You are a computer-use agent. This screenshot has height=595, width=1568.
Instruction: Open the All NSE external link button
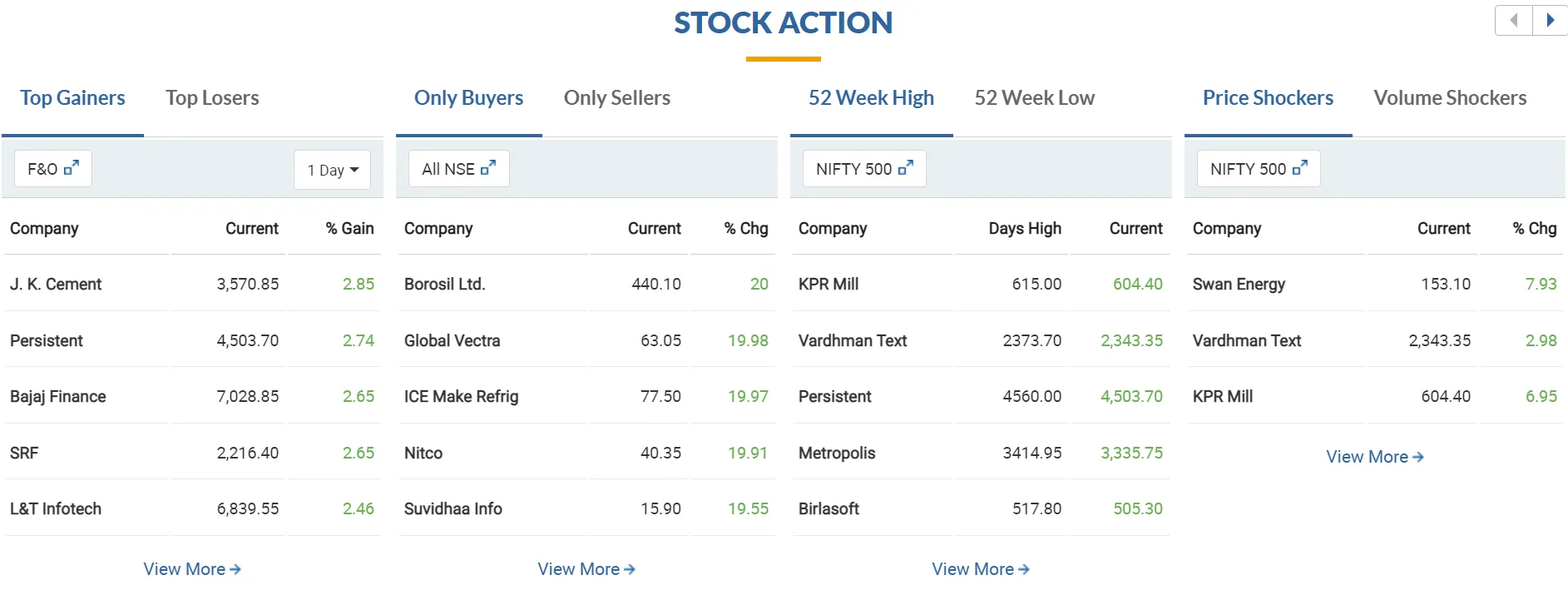click(x=458, y=169)
